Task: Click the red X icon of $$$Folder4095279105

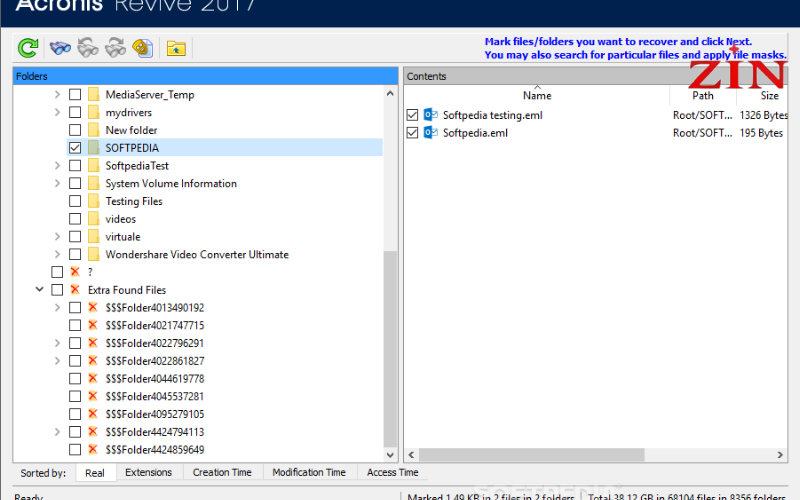Action: [x=92, y=413]
